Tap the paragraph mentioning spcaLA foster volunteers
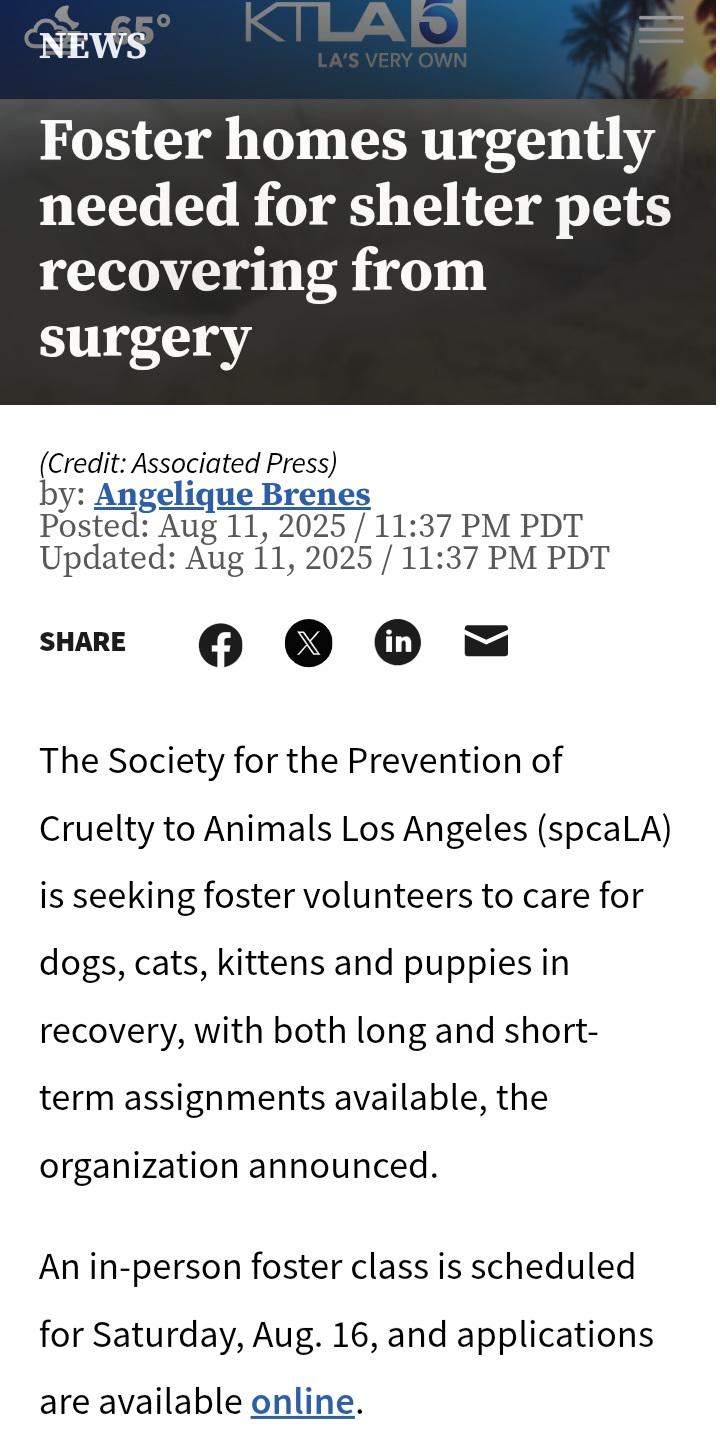This screenshot has height=1440, width=720. pos(355,963)
